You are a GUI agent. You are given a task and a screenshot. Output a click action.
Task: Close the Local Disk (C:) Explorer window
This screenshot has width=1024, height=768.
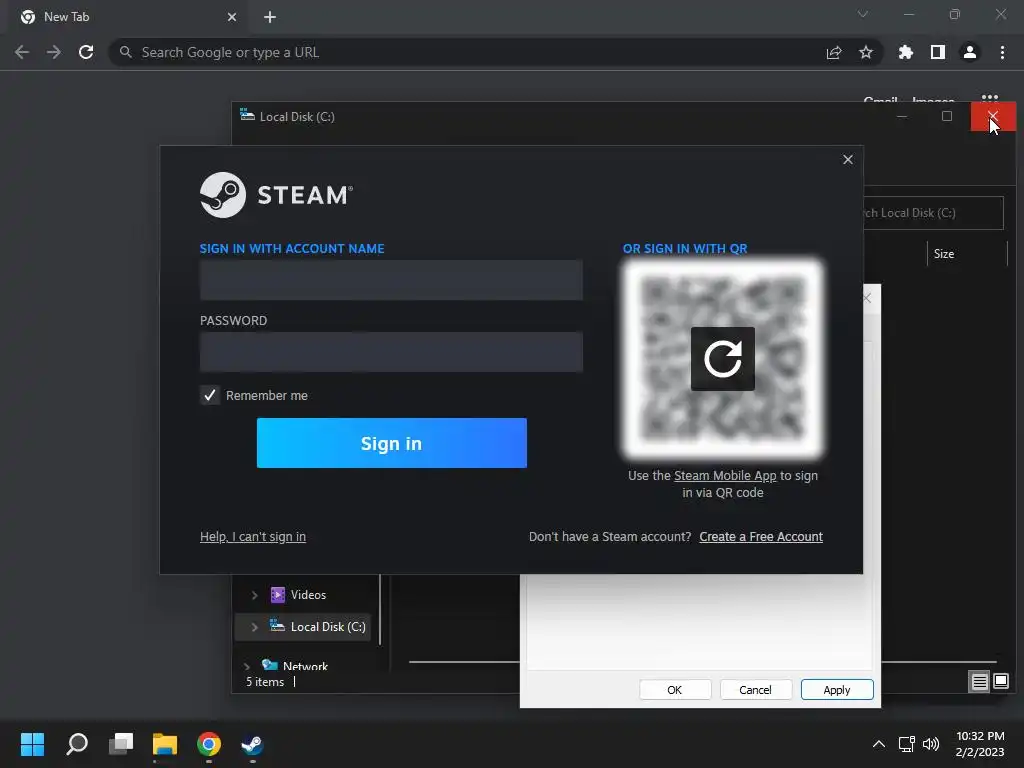pos(993,116)
